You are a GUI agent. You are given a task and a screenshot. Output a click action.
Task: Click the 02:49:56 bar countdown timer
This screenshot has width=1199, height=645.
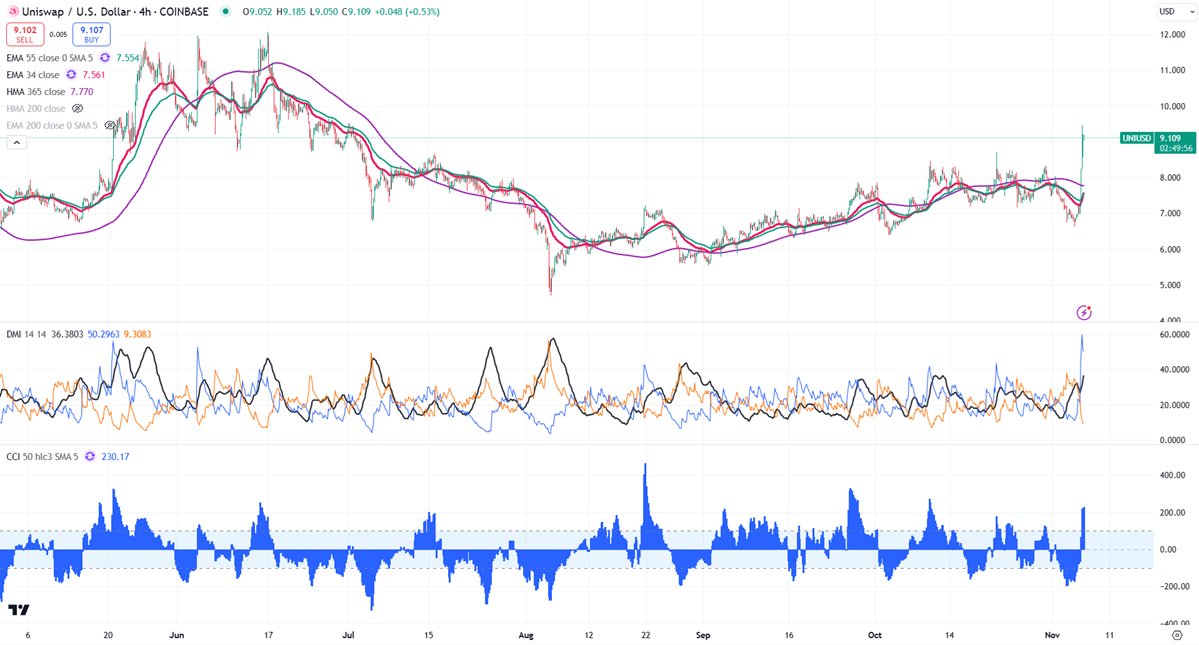1176,148
